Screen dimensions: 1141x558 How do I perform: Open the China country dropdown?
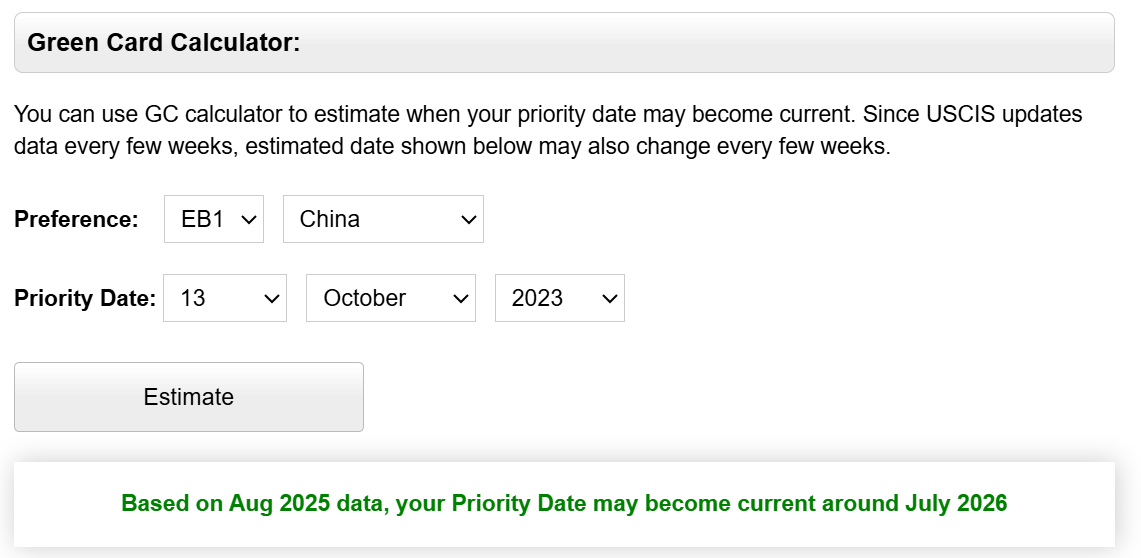tap(382, 219)
